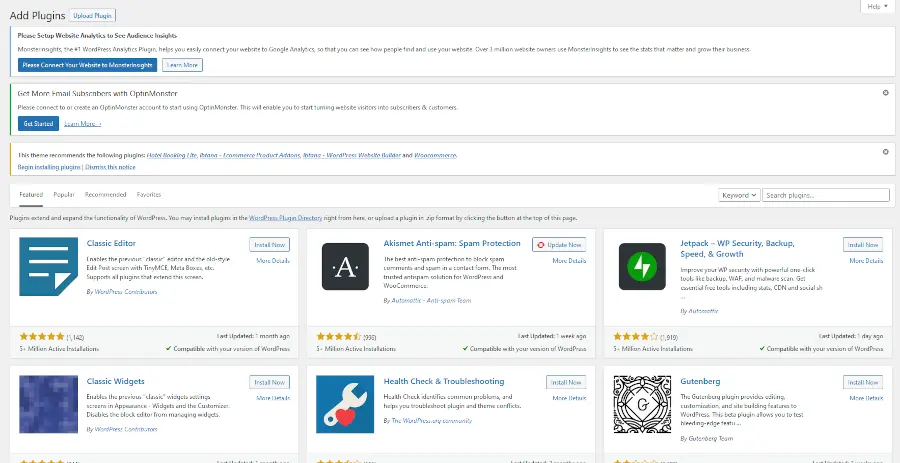This screenshot has height=463, width=900.
Task: Click Begin installing plugins link
Action: coord(49,167)
